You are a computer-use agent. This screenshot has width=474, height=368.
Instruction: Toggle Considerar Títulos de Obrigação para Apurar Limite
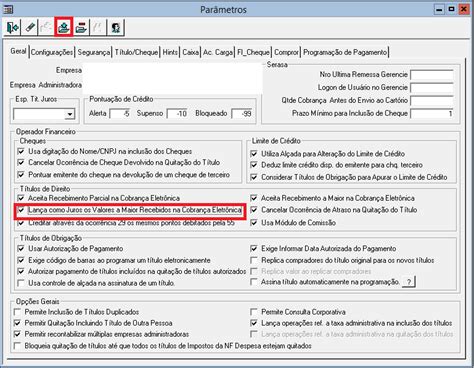(x=254, y=177)
